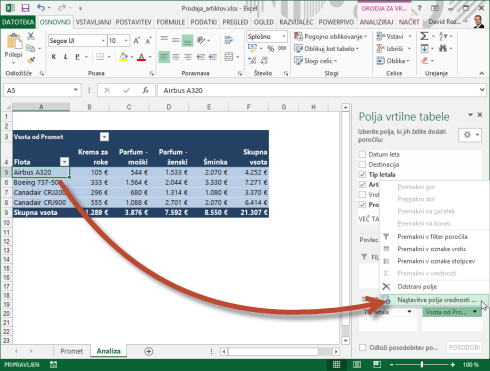Pick the yellow fill color button
This screenshot has height=371, width=490.
123,57
